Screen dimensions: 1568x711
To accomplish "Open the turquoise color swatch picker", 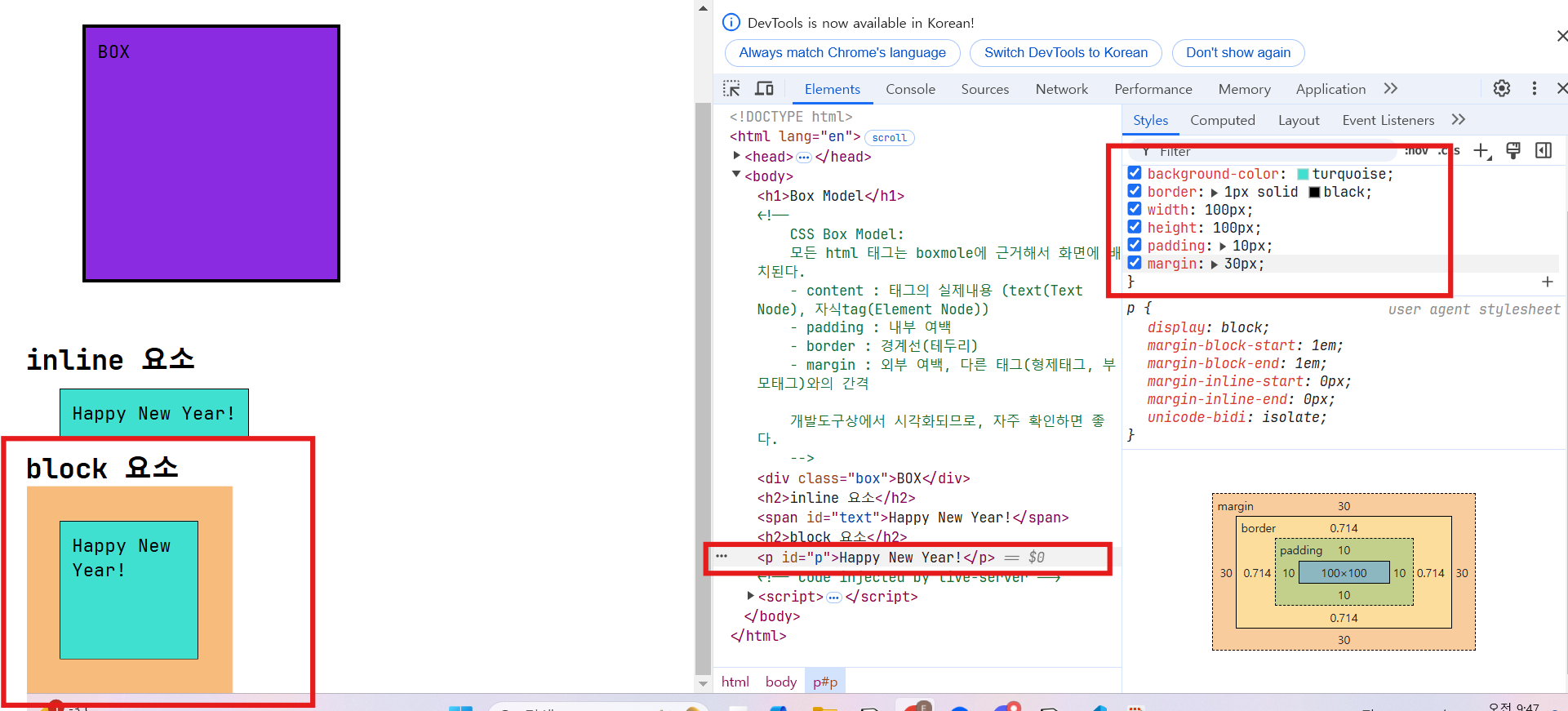I will pos(1303,174).
